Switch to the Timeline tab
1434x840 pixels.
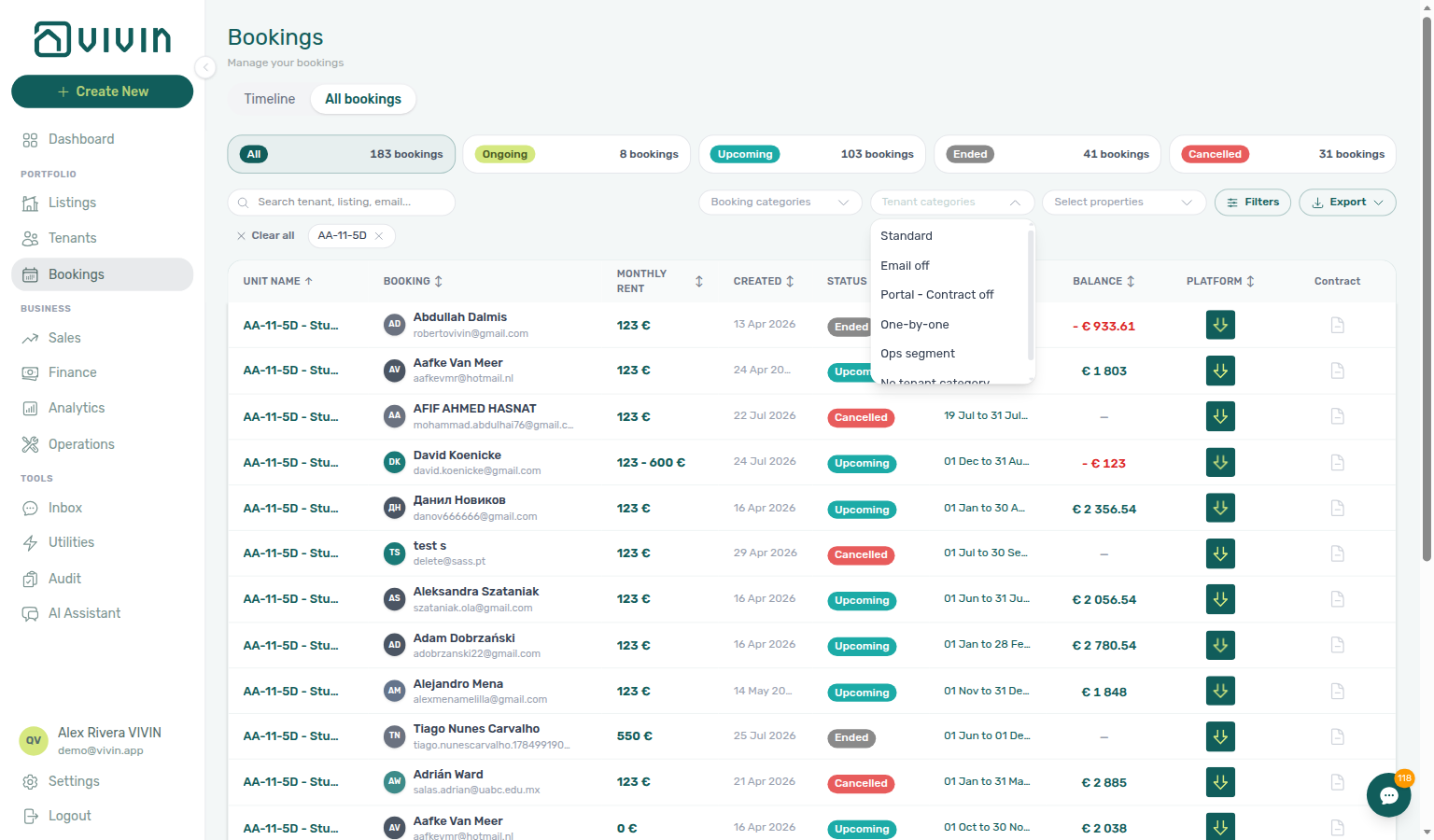[x=270, y=99]
